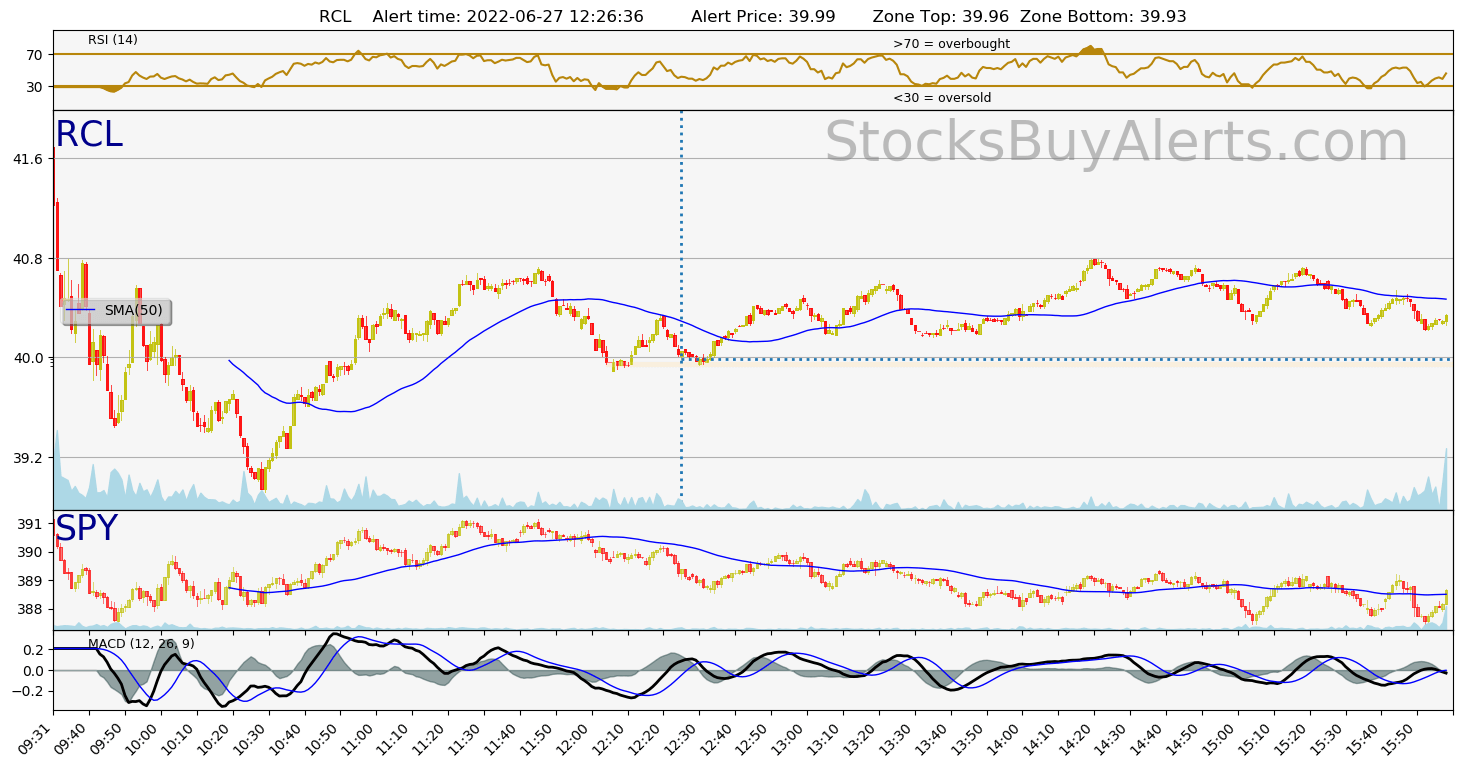Screen dimensions: 1468x768
Task: Click the MACD (12, 26, 9) label
Action: click(142, 643)
